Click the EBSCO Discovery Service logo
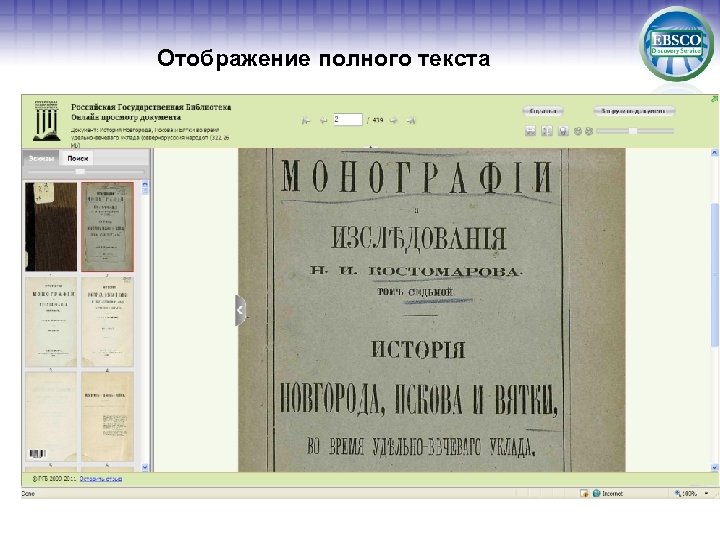 pos(676,44)
